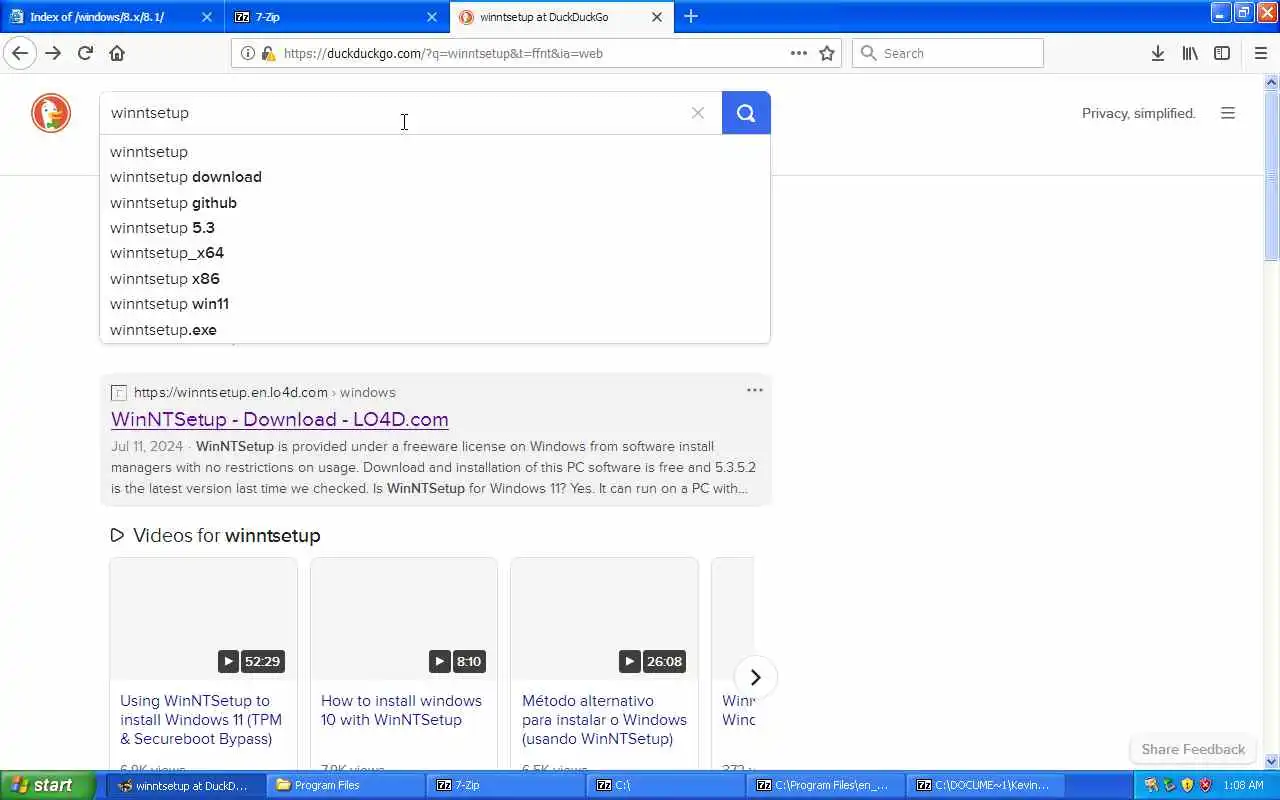Open the WinNTSetup - Download - LO4D.com link
Image resolution: width=1280 pixels, height=800 pixels.
click(x=280, y=419)
